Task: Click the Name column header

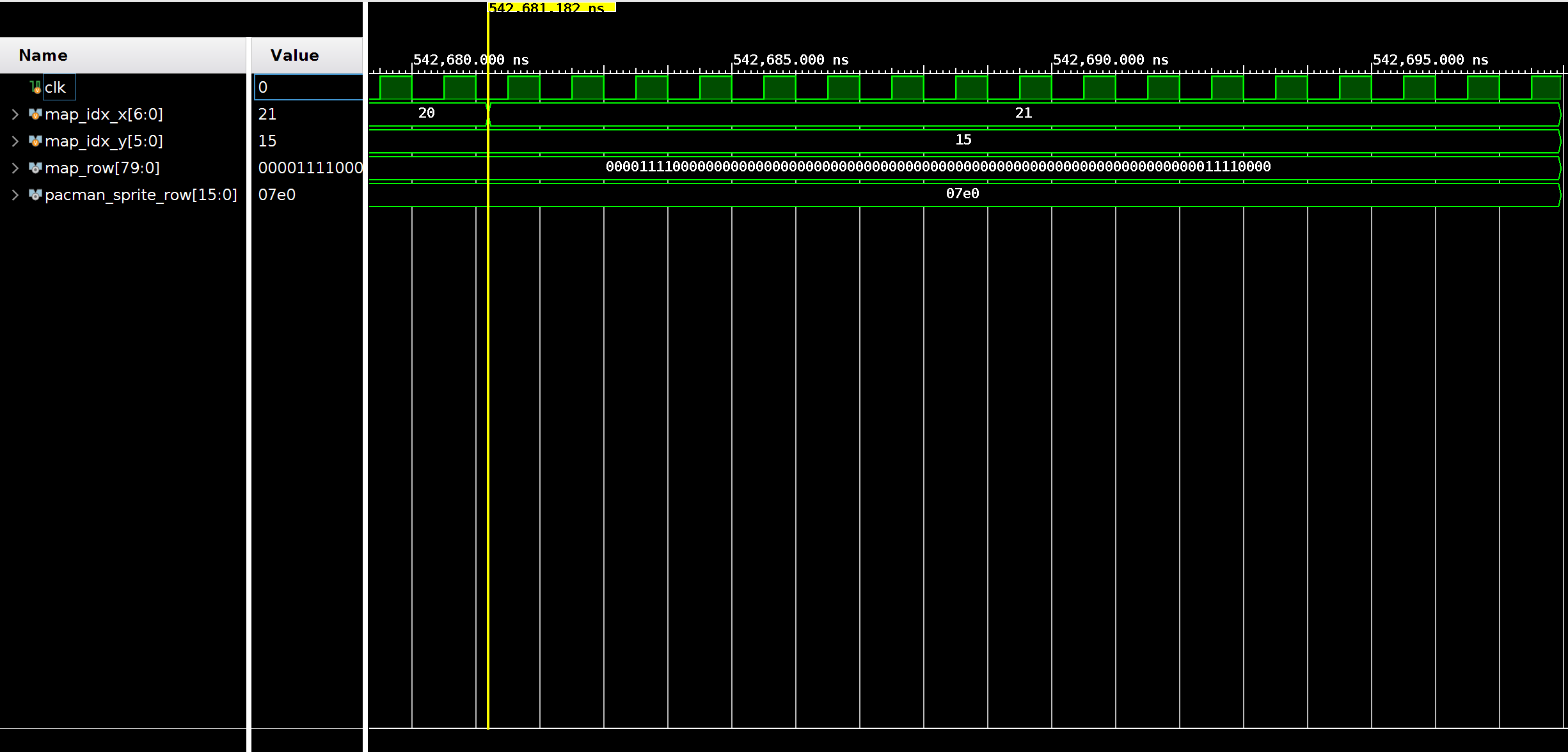Action: tap(123, 56)
